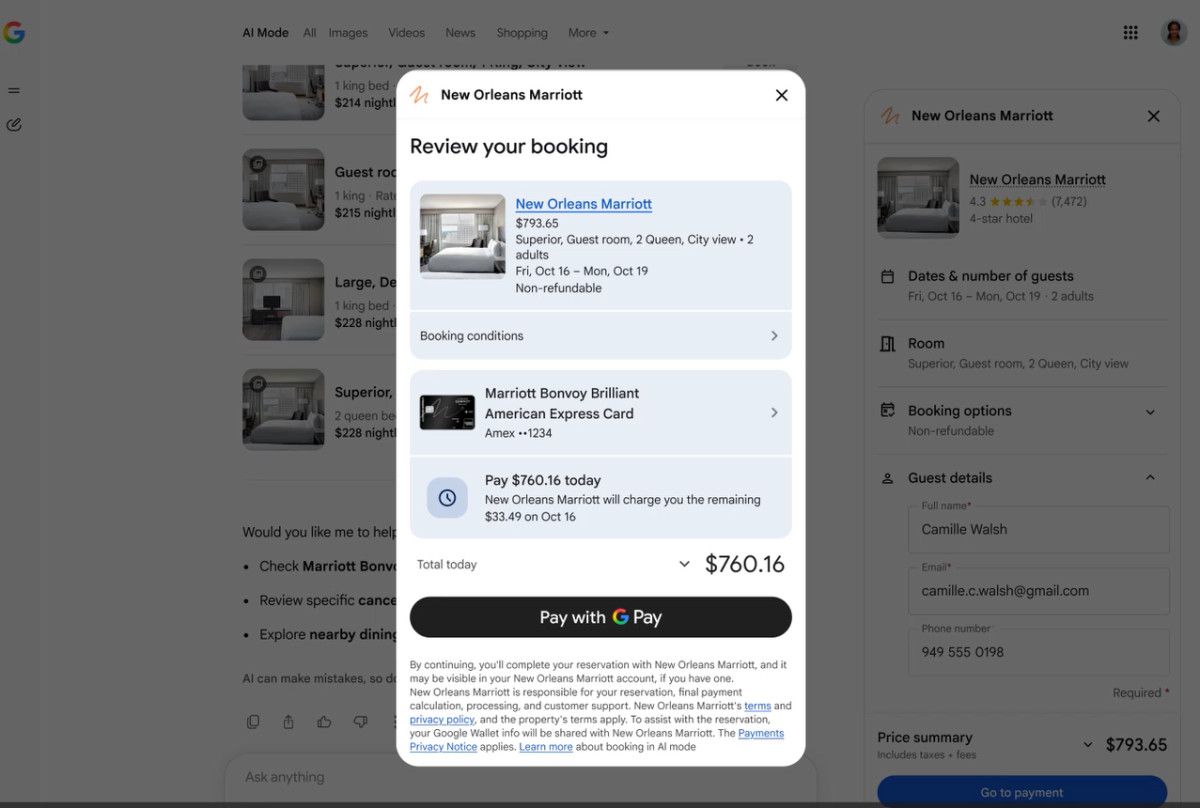
Task: Select the Superior 2 queen beds thumbnail
Action: pyautogui.click(x=283, y=410)
